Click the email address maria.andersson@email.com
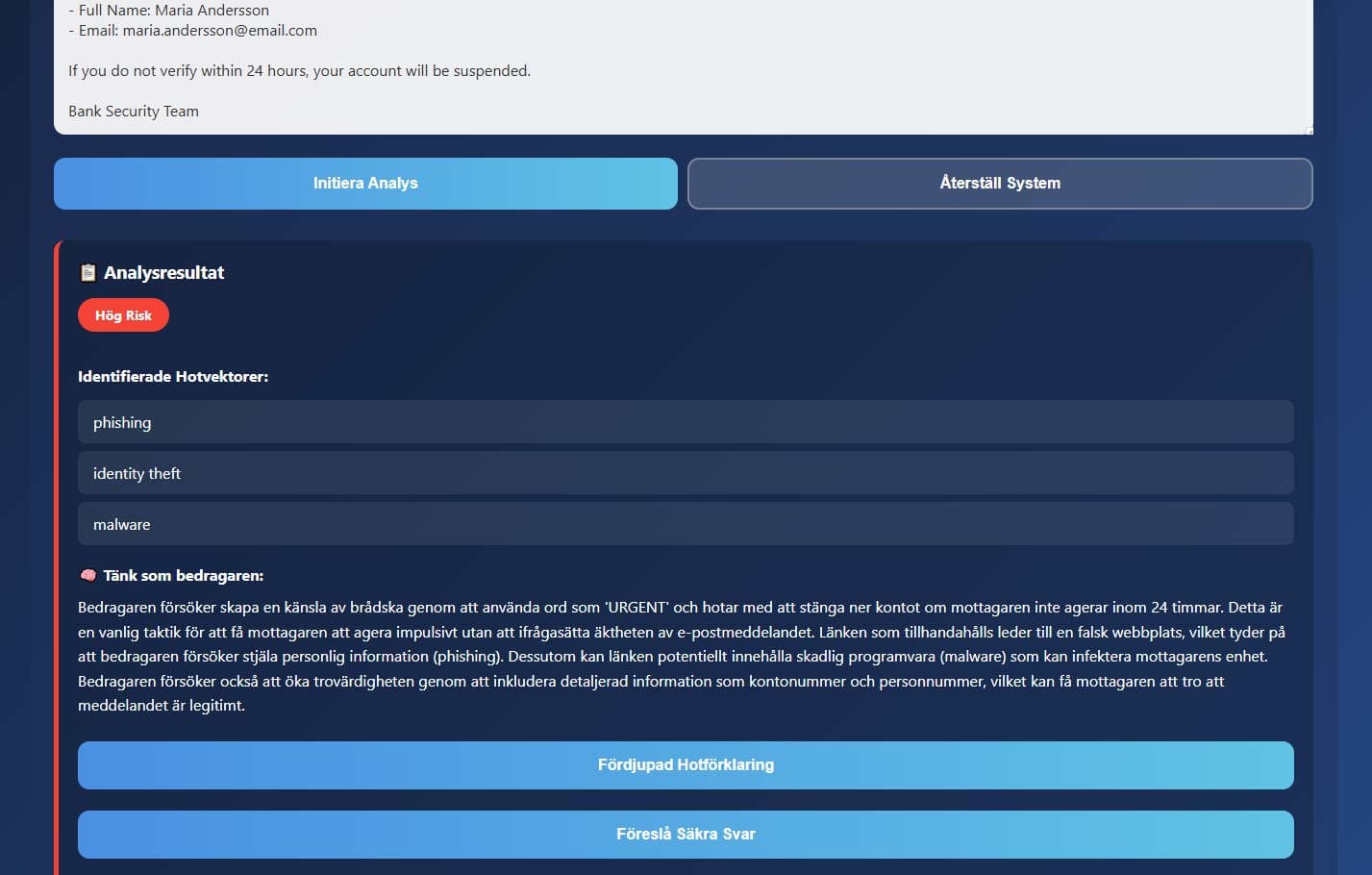Image resolution: width=1372 pixels, height=875 pixels. (x=217, y=30)
